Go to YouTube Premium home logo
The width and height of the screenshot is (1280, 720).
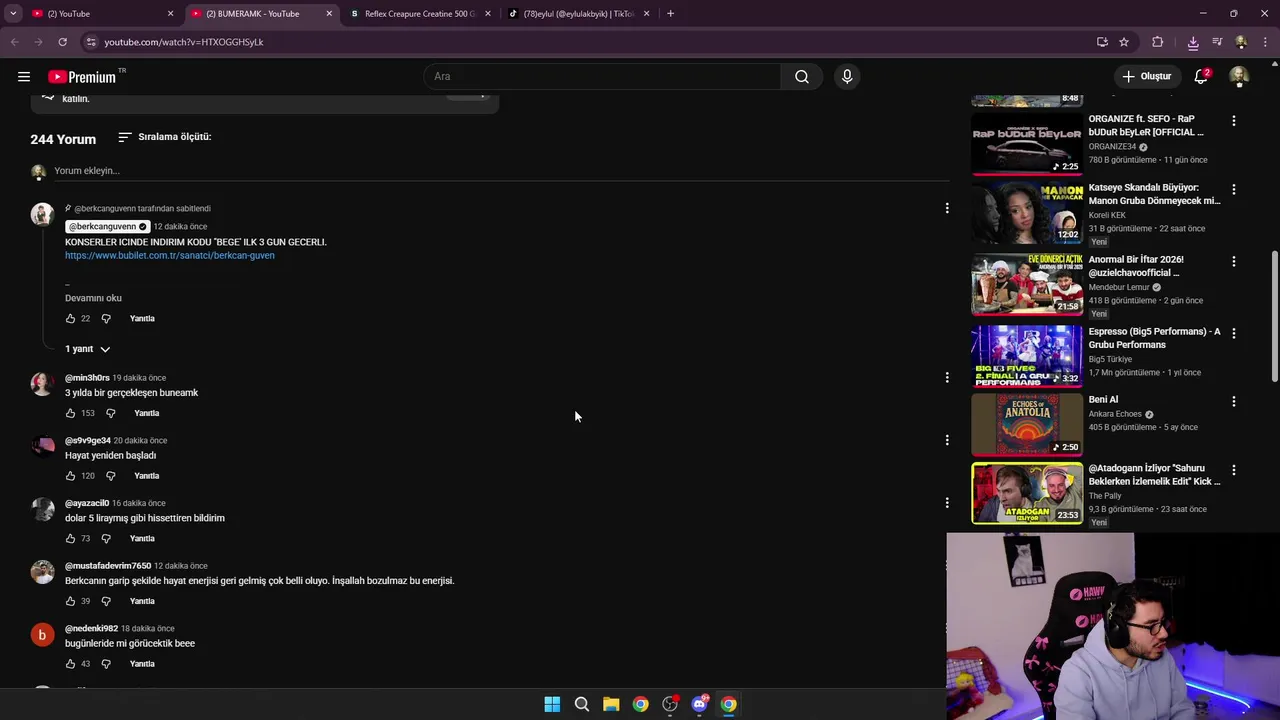(83, 77)
